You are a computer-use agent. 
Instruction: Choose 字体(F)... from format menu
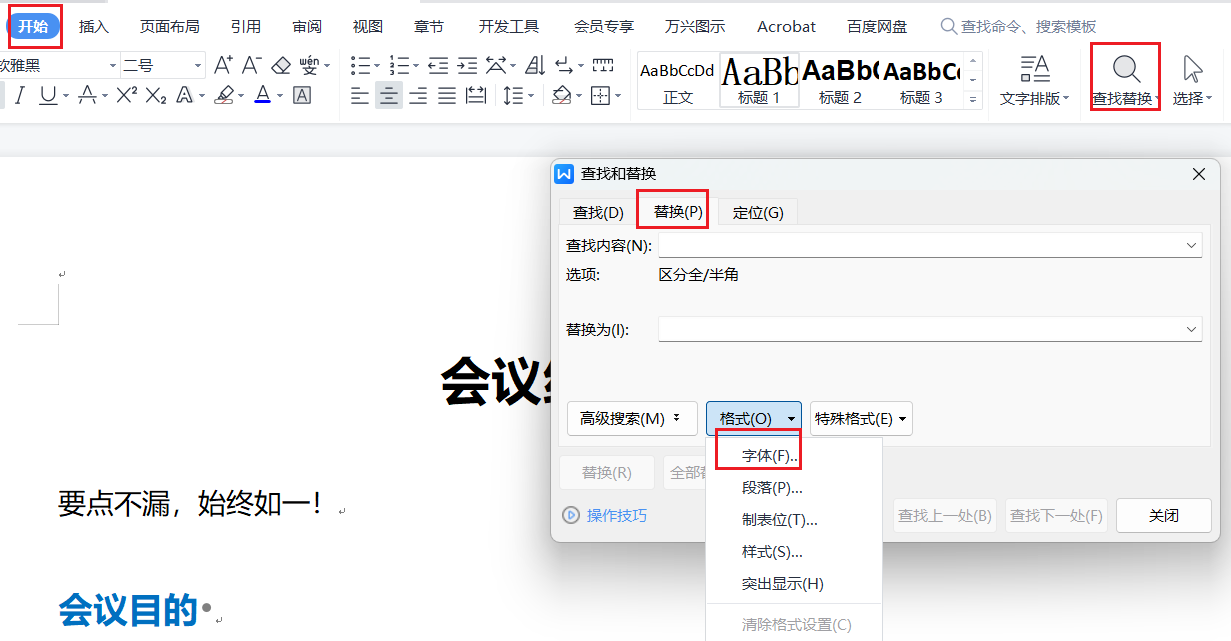769,456
